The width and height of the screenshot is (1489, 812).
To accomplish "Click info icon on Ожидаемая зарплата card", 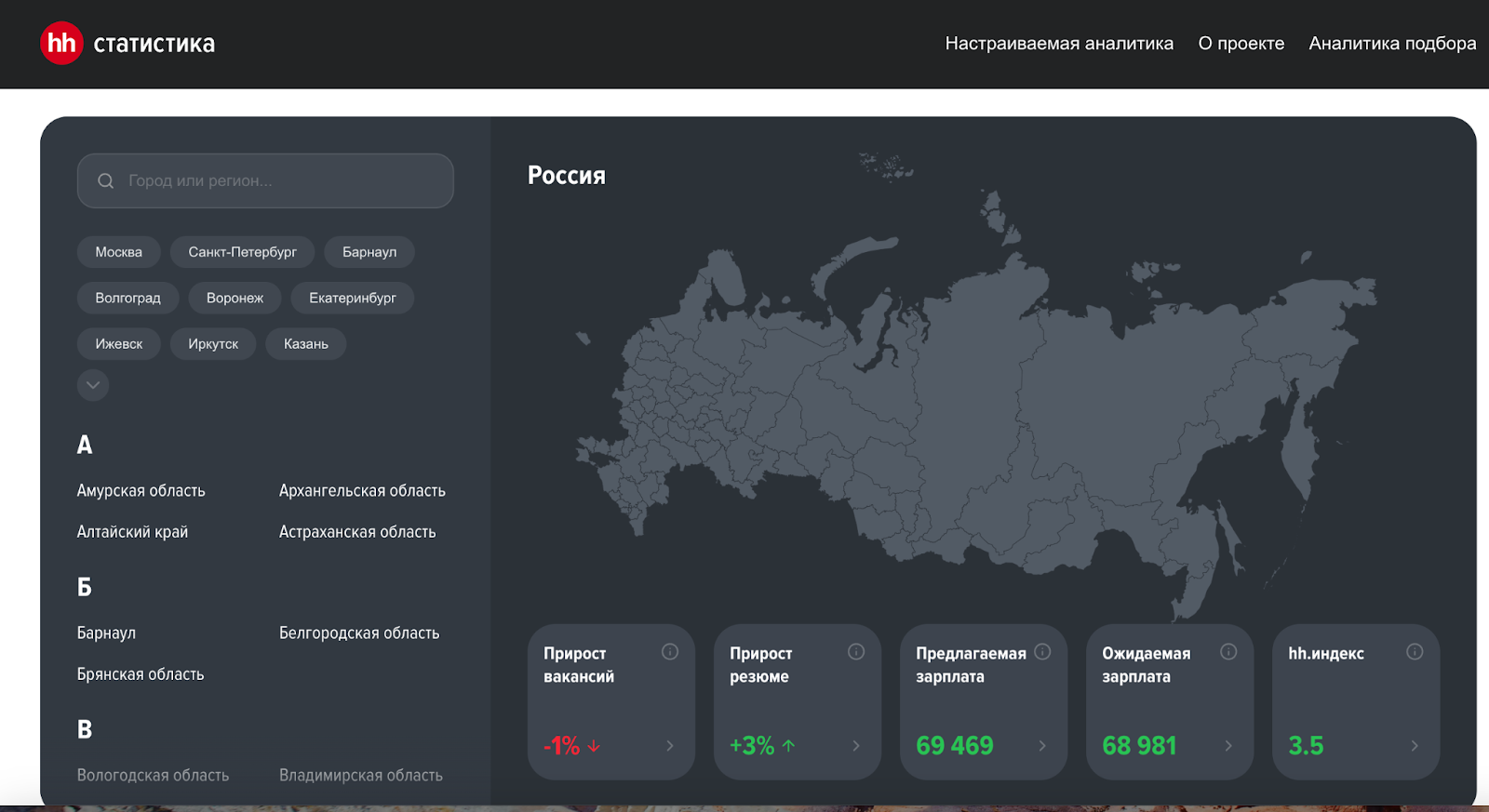I will point(1227,652).
